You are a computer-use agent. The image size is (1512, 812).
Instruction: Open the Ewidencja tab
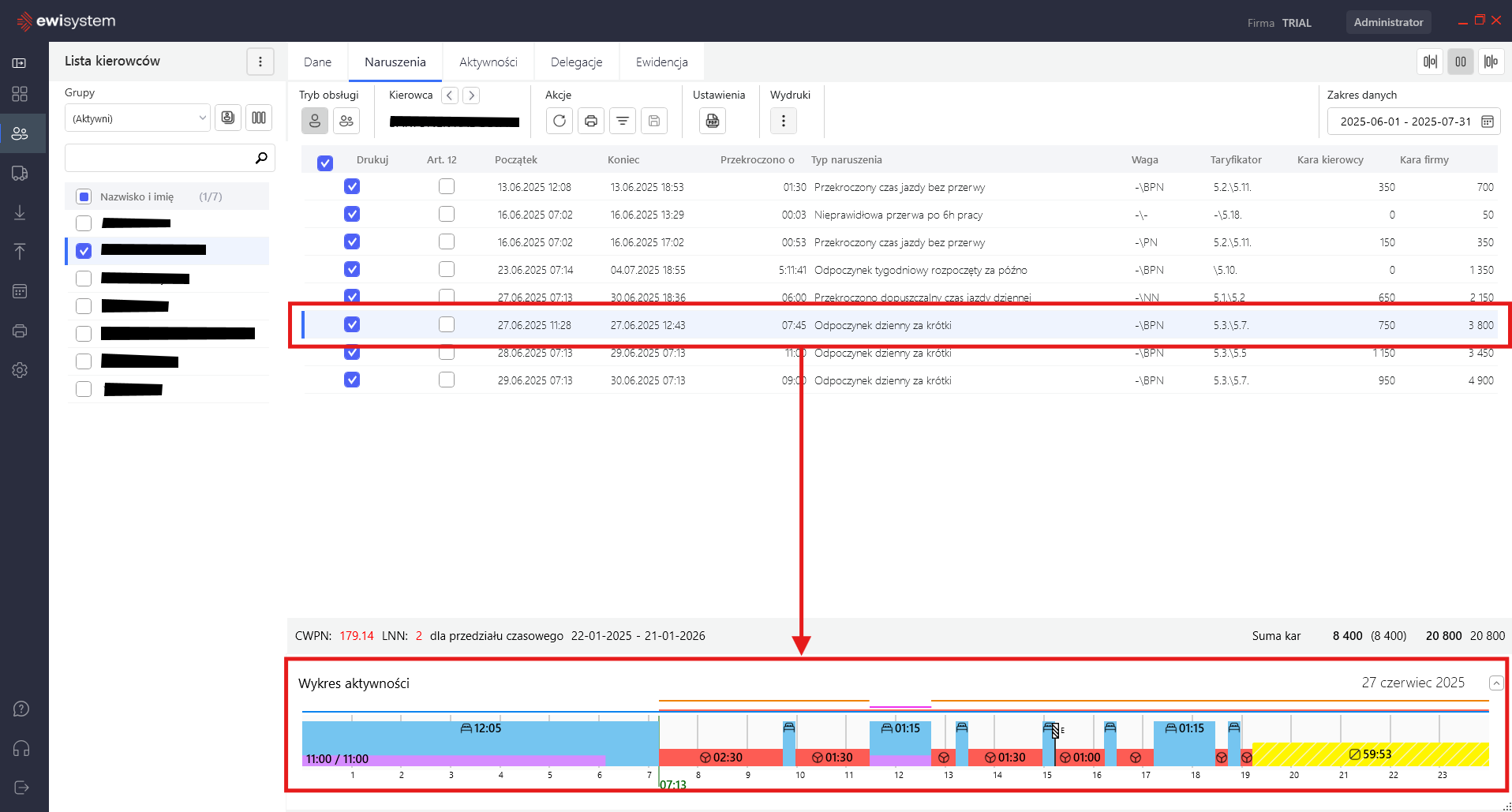coord(661,62)
